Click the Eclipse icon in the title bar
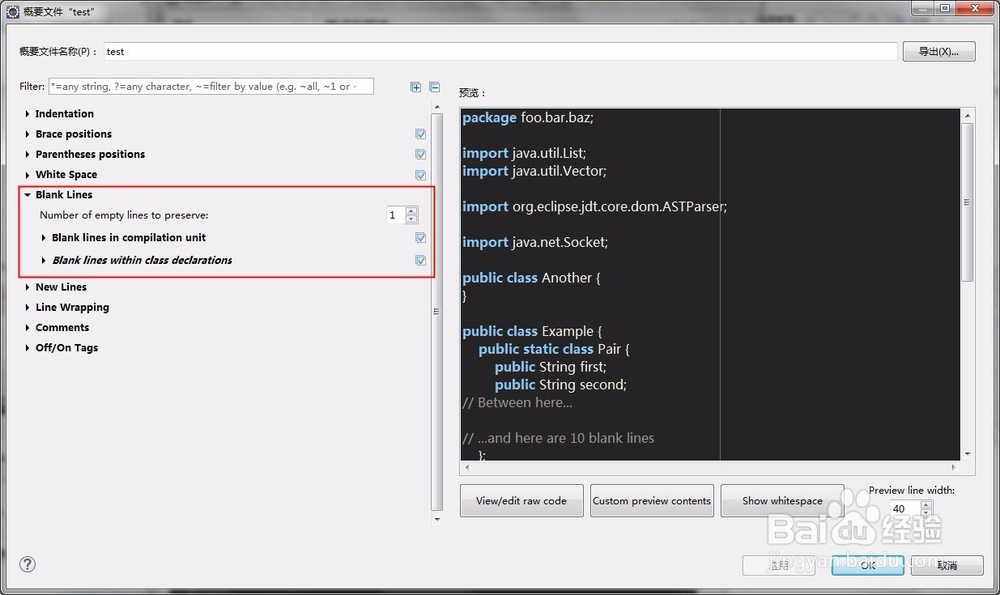Viewport: 1000px width, 595px height. coord(13,11)
